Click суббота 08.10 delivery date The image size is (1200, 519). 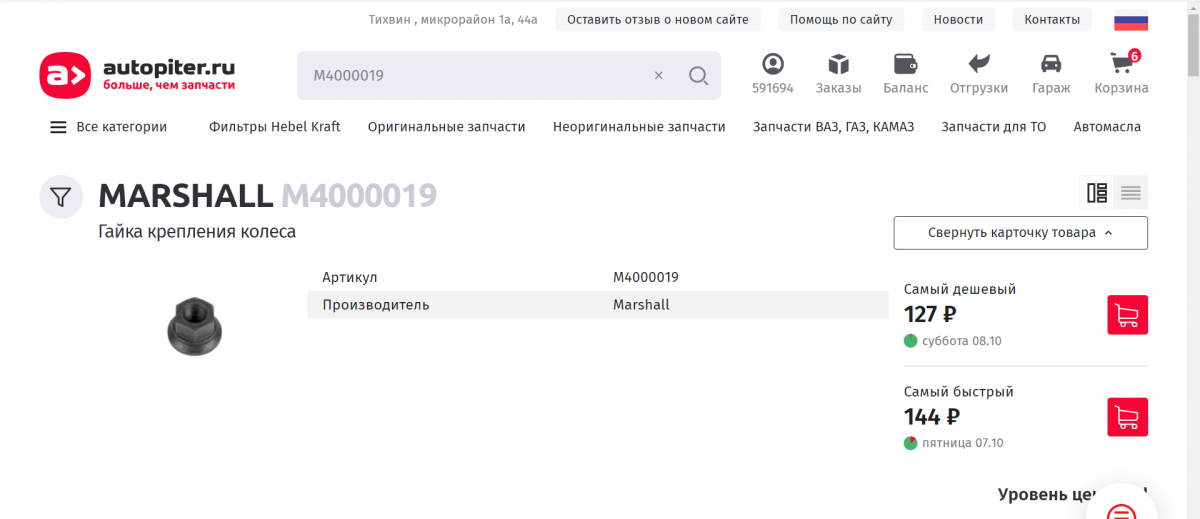pos(961,341)
